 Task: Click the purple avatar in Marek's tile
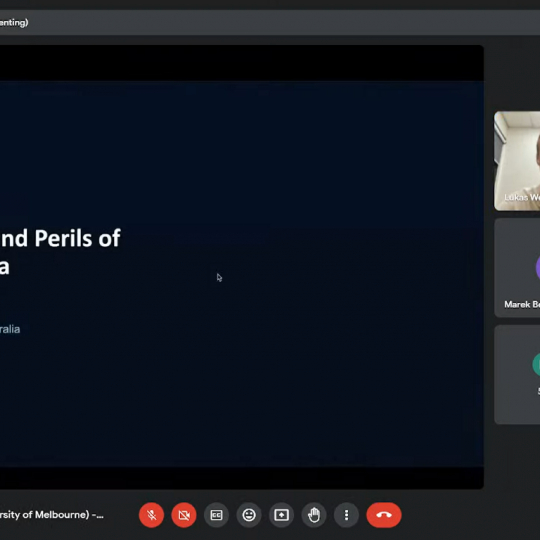coord(538,268)
